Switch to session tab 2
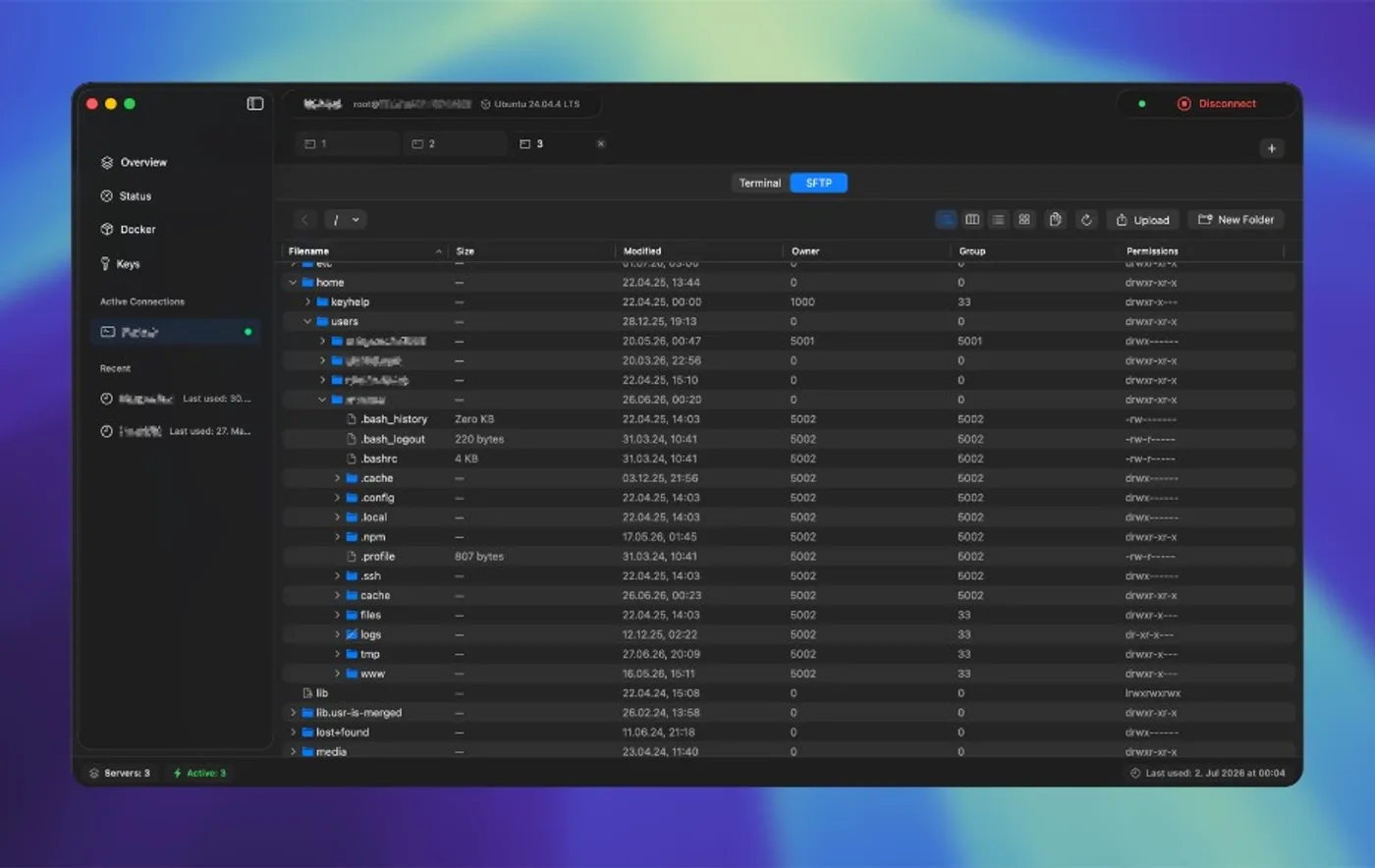Viewport: 1375px width, 868px height. 456,144
